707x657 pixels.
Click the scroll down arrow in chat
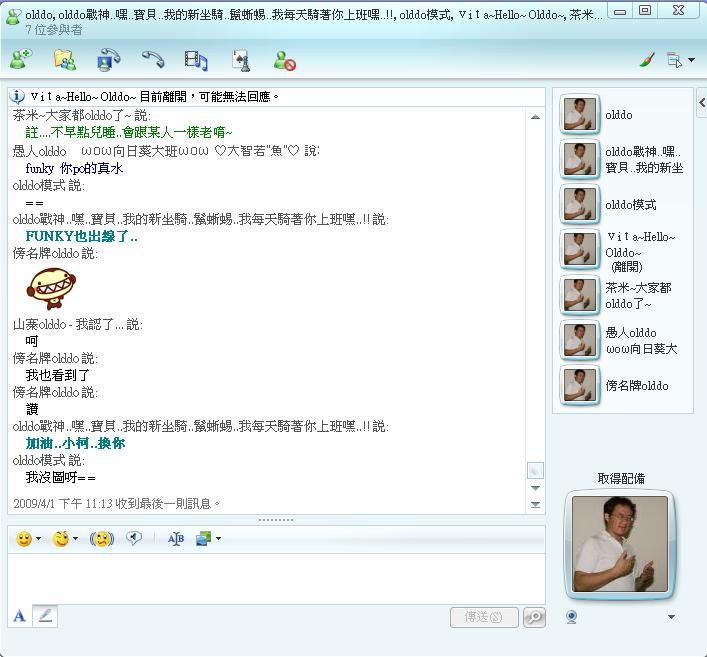click(x=535, y=488)
